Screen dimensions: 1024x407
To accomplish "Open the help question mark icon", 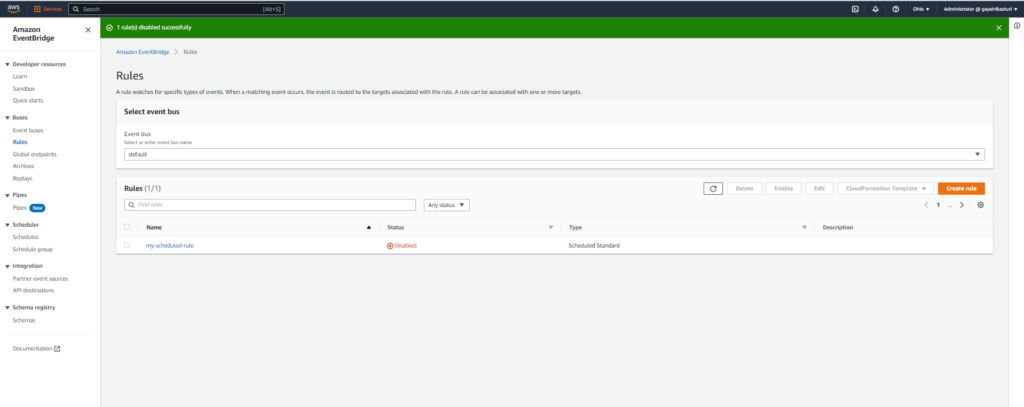I will click(x=895, y=9).
